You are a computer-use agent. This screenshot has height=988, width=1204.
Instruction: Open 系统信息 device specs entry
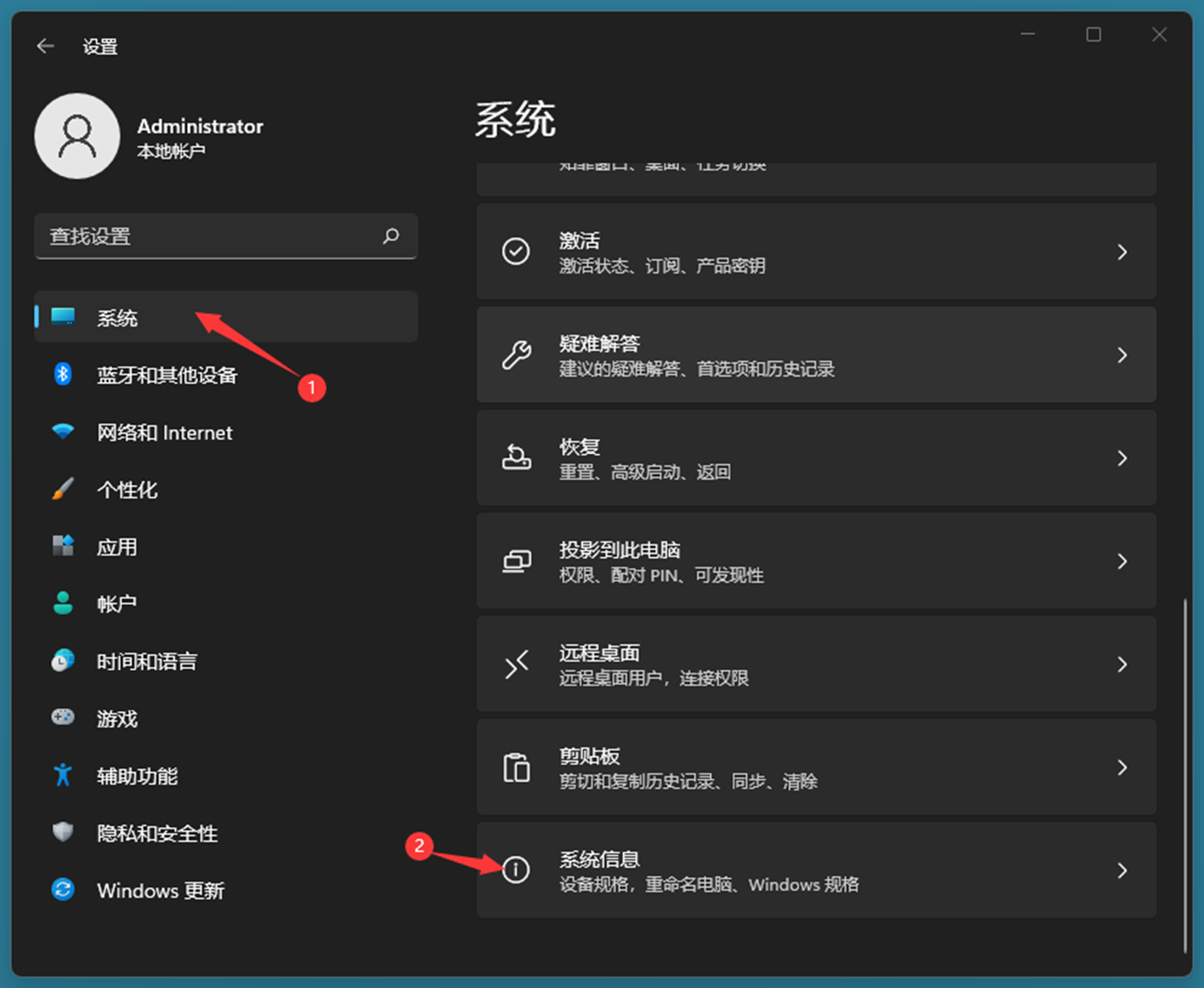click(816, 871)
